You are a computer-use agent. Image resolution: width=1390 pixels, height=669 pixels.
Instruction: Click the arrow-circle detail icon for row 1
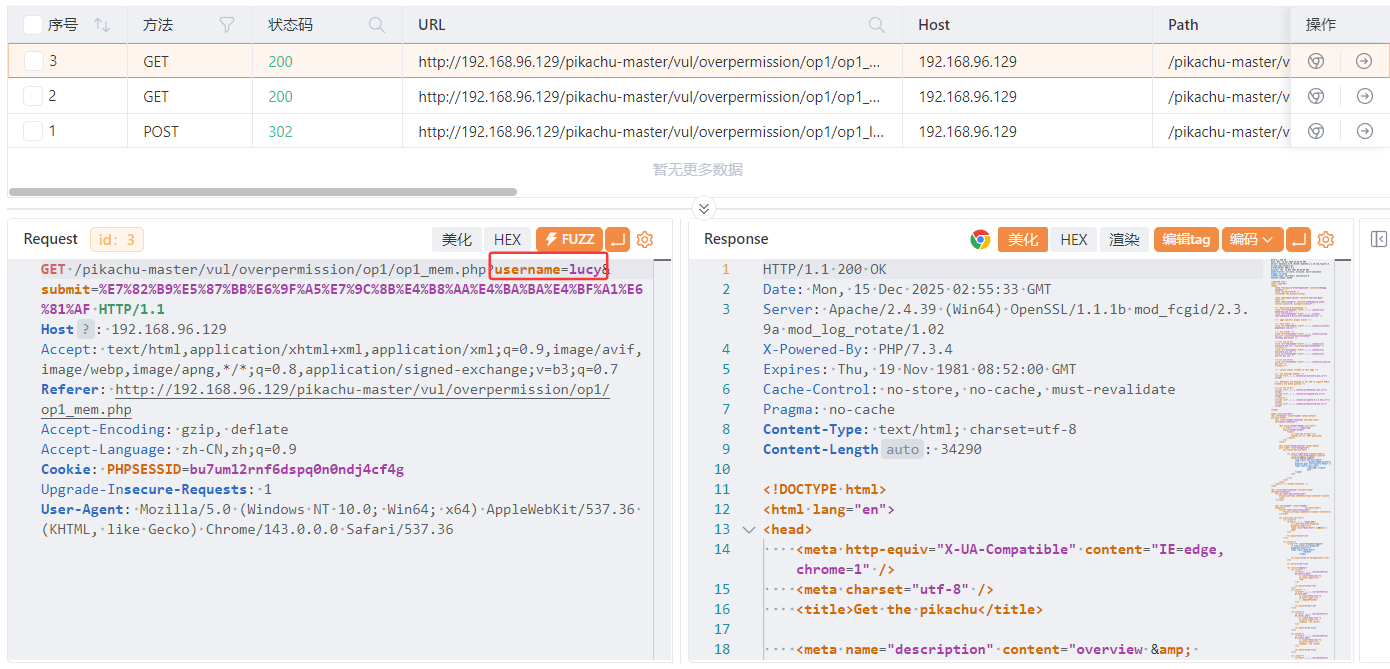pos(1364,131)
